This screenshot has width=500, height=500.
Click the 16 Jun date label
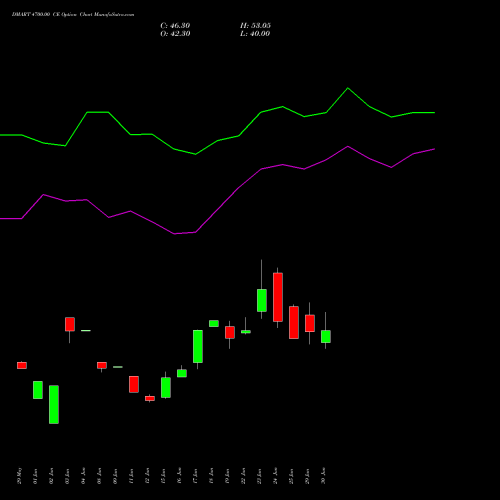tap(179, 476)
